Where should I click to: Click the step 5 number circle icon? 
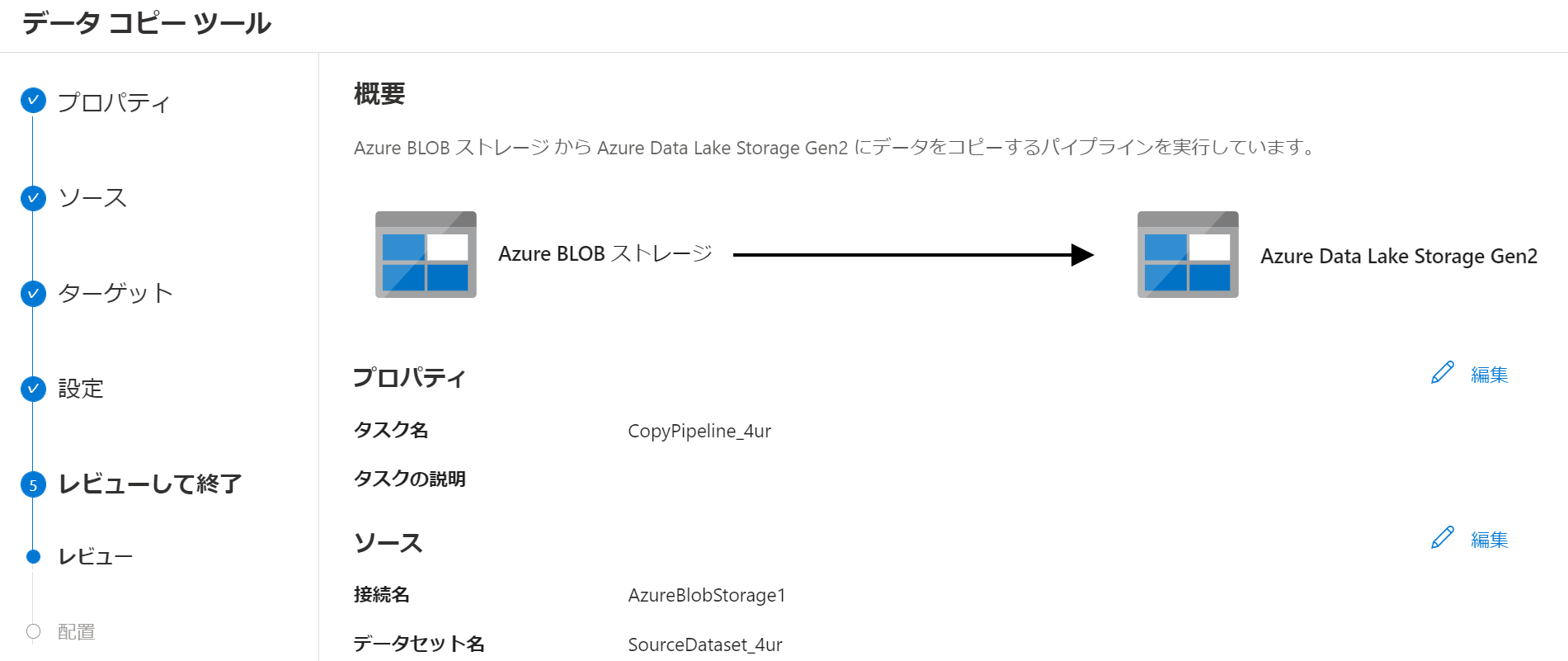[x=33, y=484]
